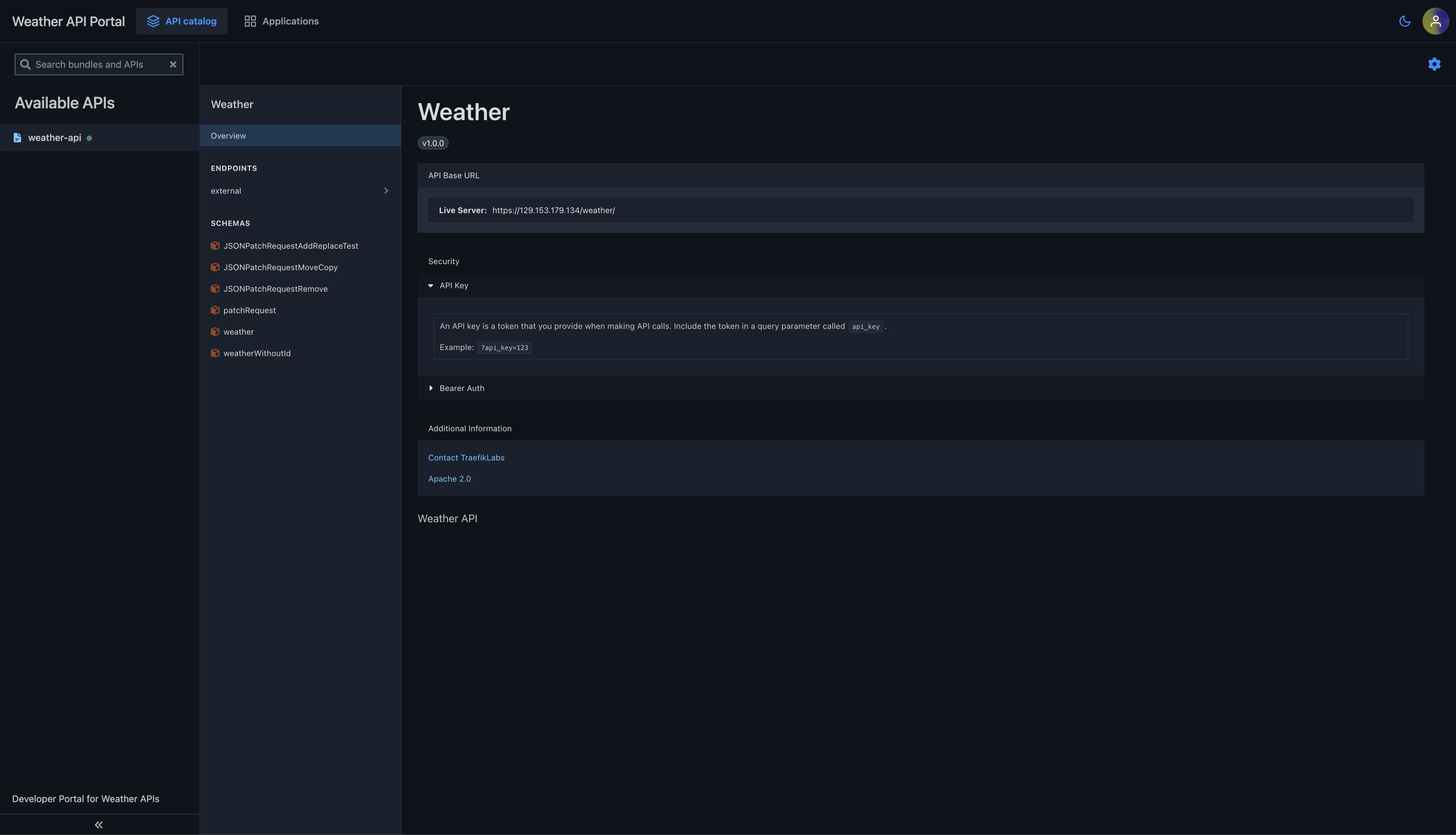Clear the search field with X icon

pos(173,64)
